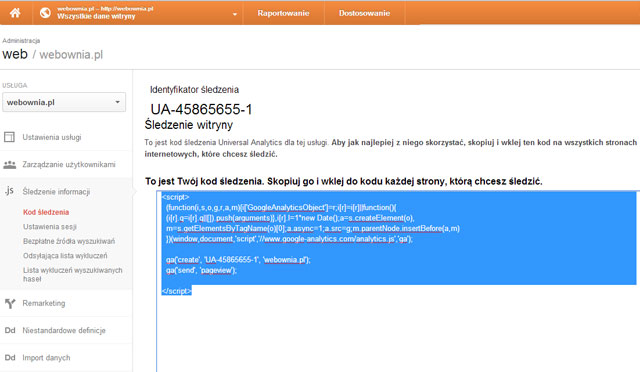
Task: Click the closing </script> tag line
Action: click(x=176, y=291)
